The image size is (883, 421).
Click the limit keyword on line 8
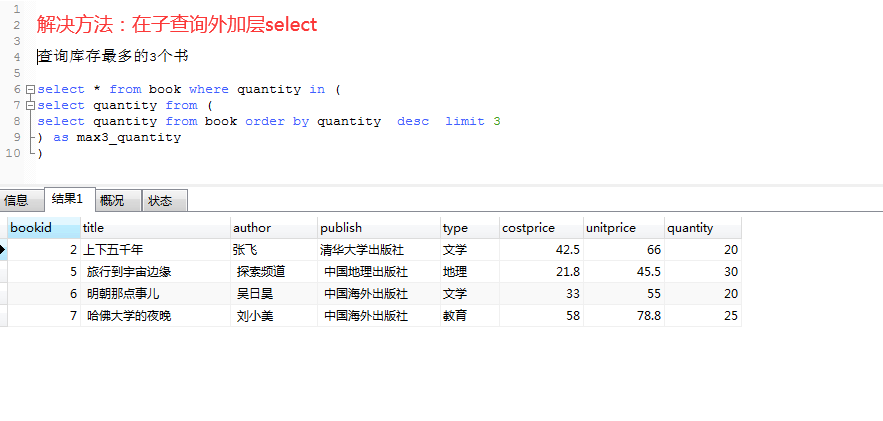tap(465, 122)
